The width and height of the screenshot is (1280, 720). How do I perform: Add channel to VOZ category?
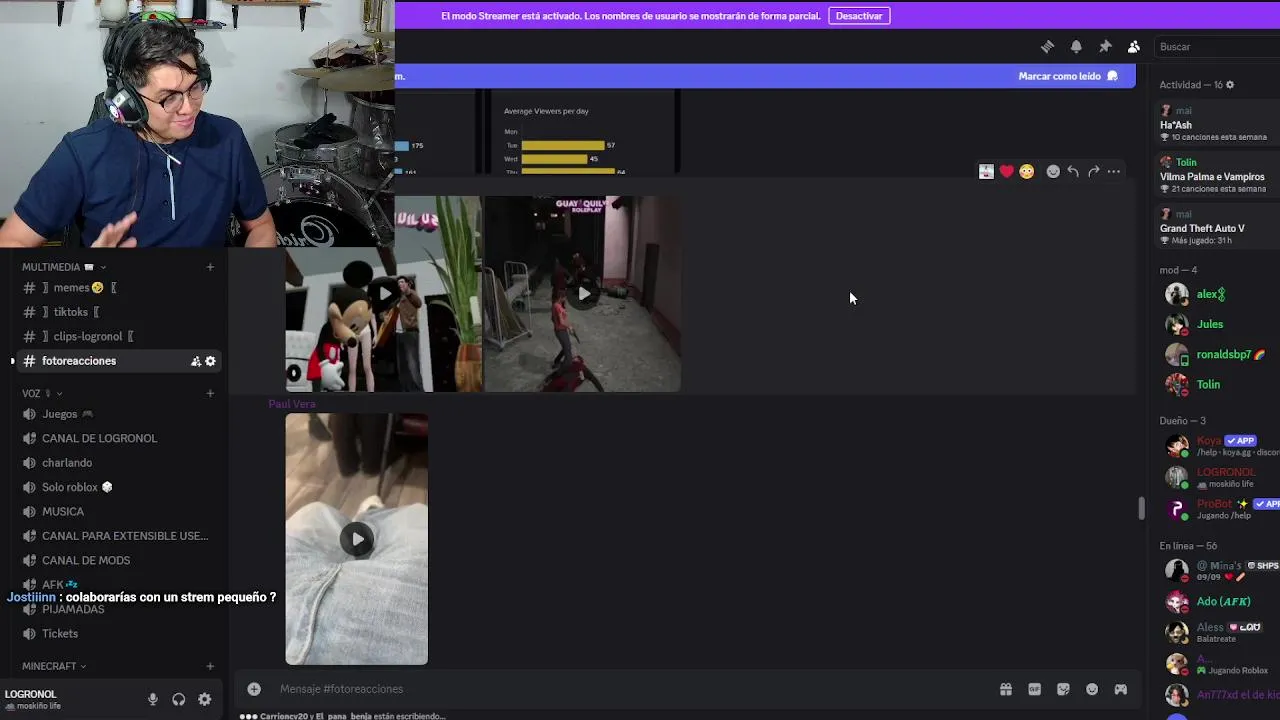[210, 393]
